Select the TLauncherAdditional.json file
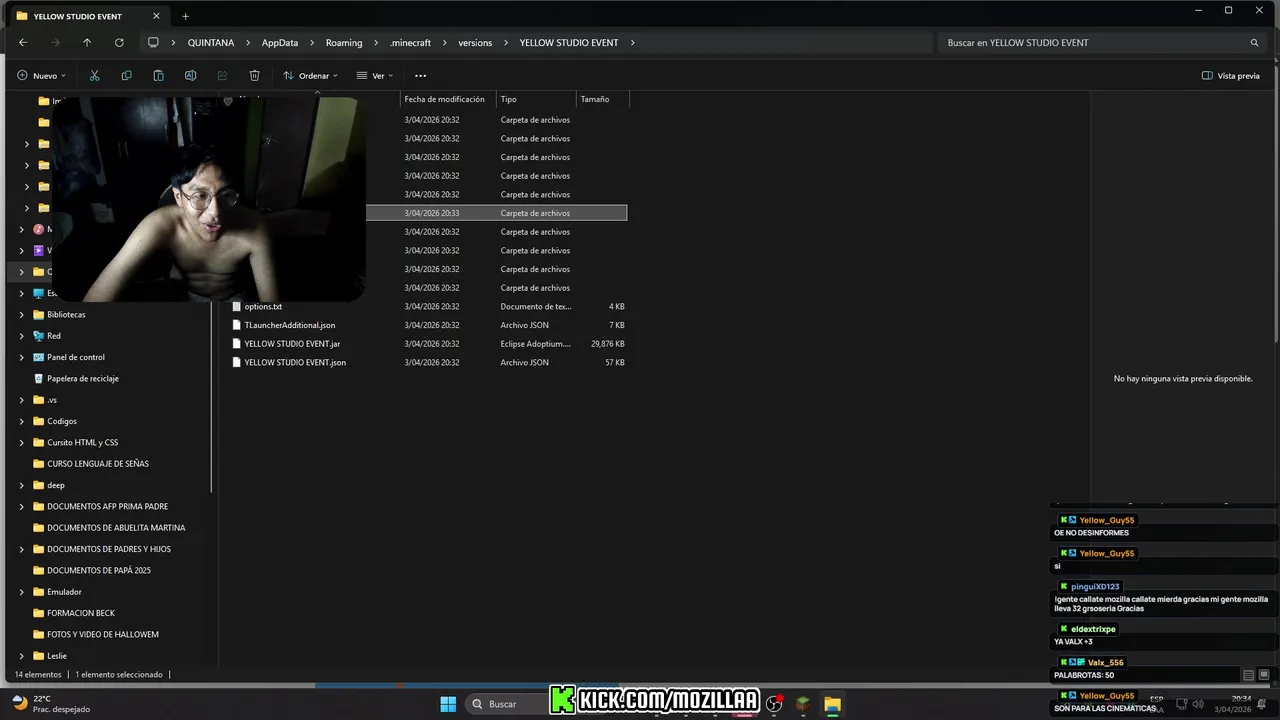The width and height of the screenshot is (1280, 720). click(290, 325)
